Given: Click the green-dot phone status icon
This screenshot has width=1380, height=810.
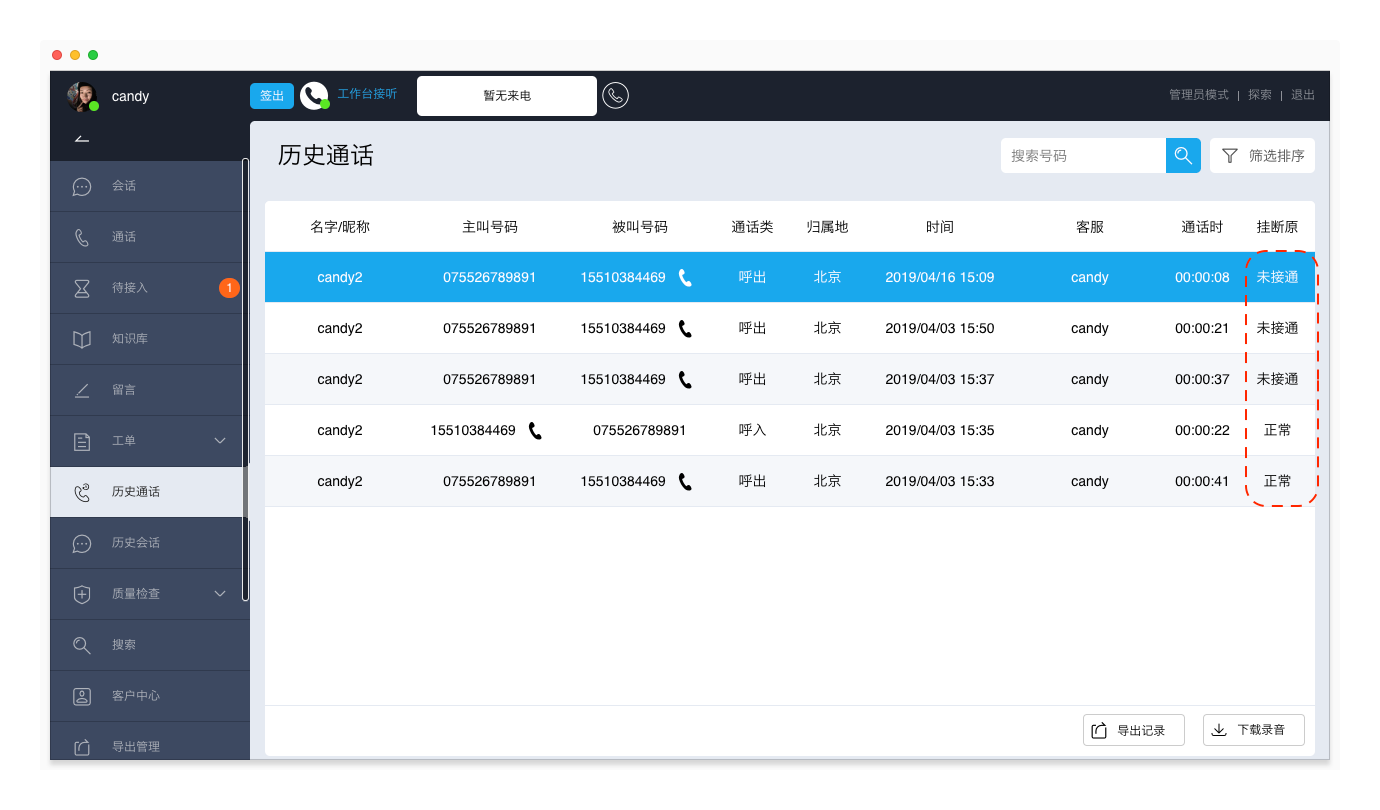Looking at the screenshot, I should [x=314, y=96].
